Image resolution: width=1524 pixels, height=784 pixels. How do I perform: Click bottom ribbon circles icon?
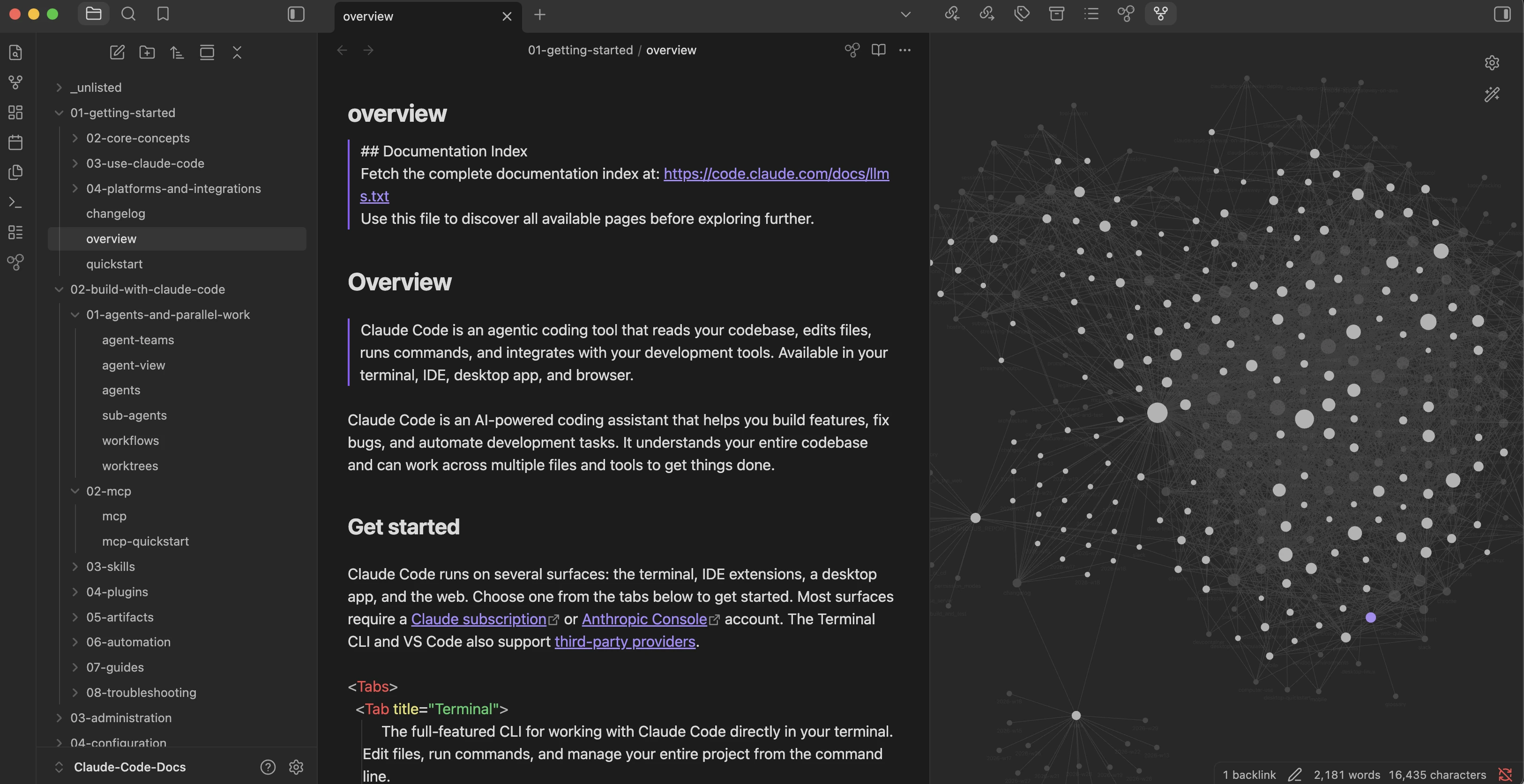16,262
